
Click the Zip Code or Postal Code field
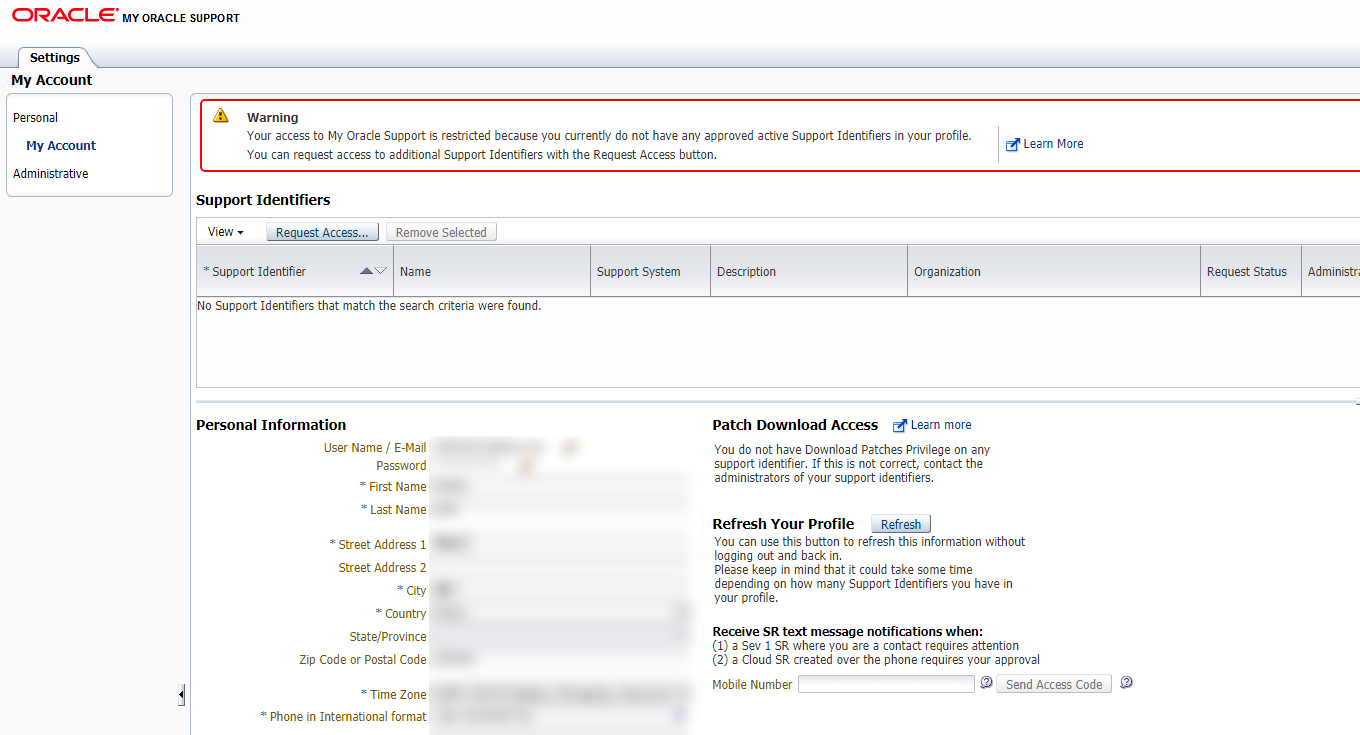561,659
